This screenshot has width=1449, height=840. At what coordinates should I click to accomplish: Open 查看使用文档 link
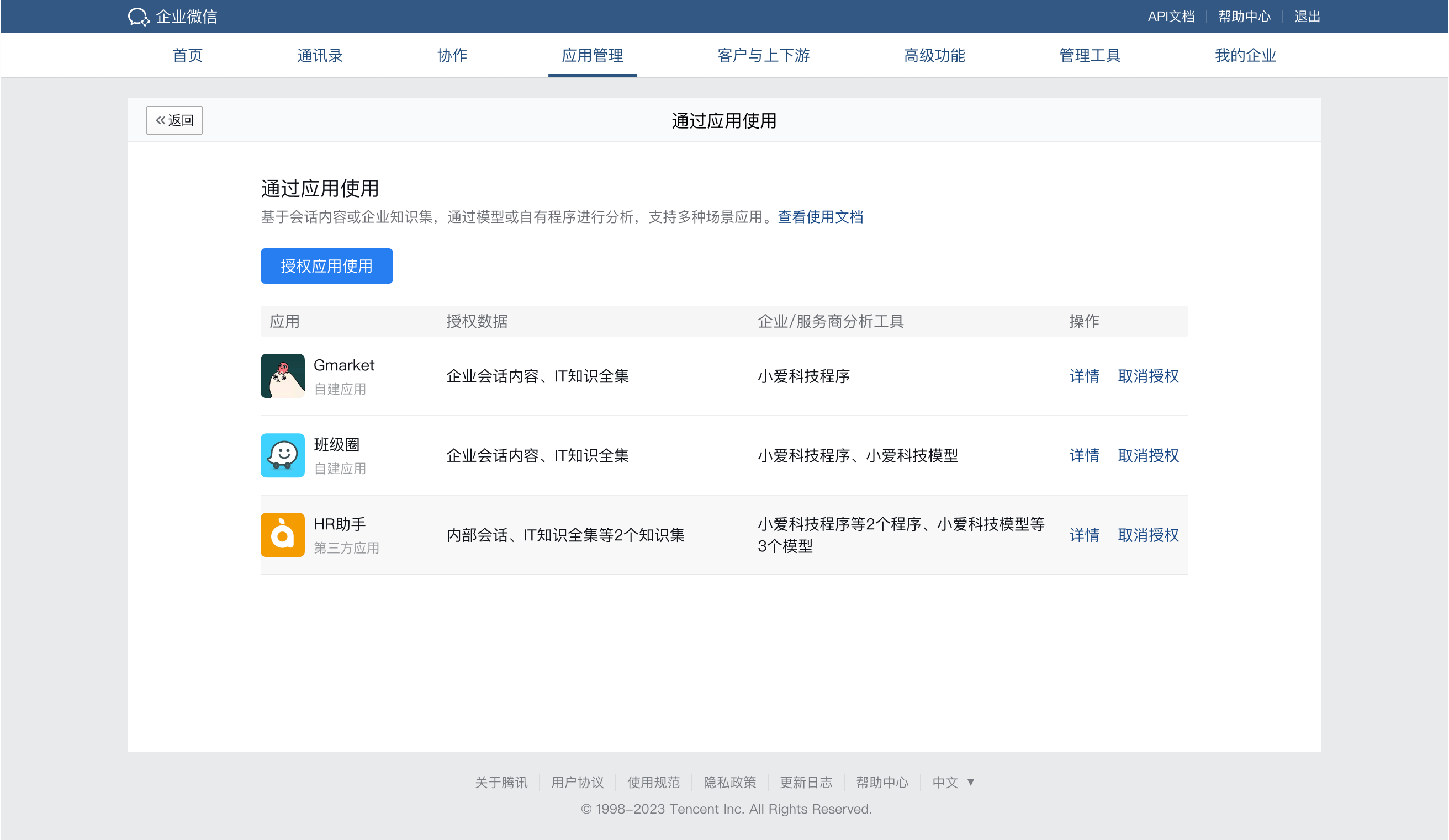820,217
